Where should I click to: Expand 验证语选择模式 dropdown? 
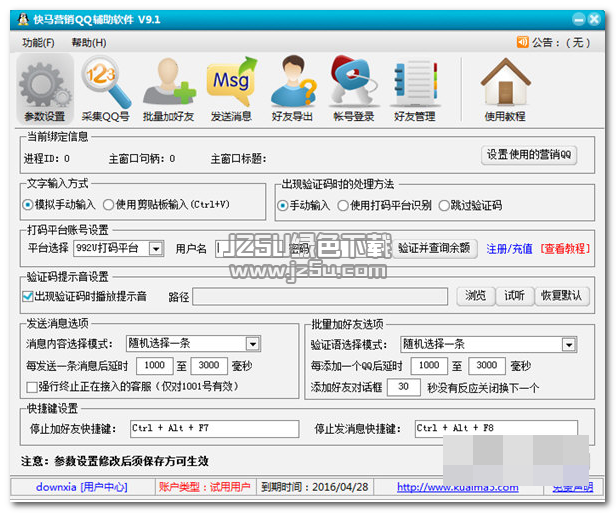coord(569,345)
